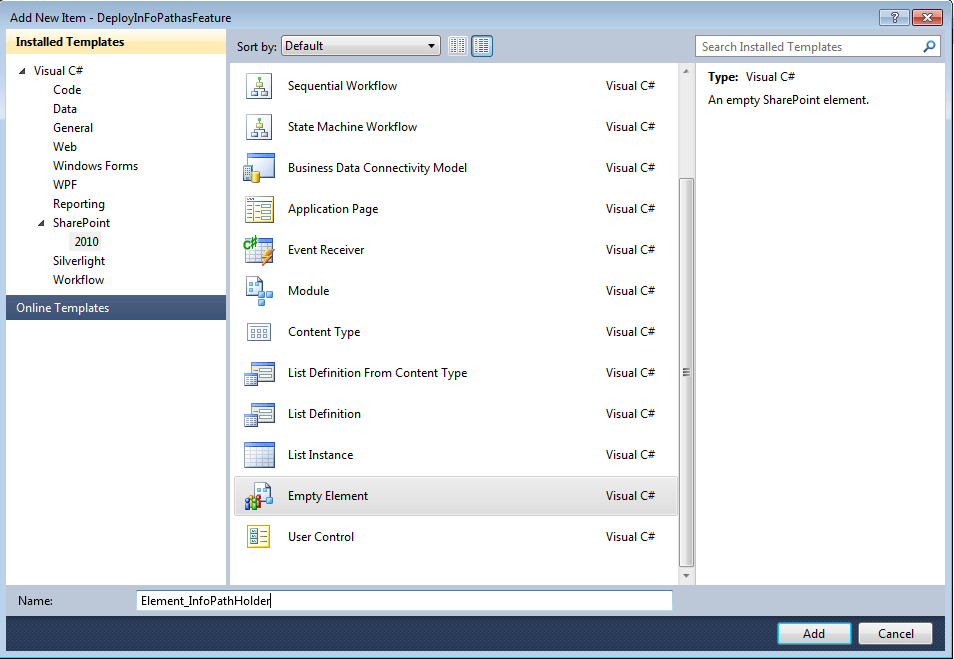The image size is (954, 659).
Task: Switch to small icons view
Action: point(458,46)
